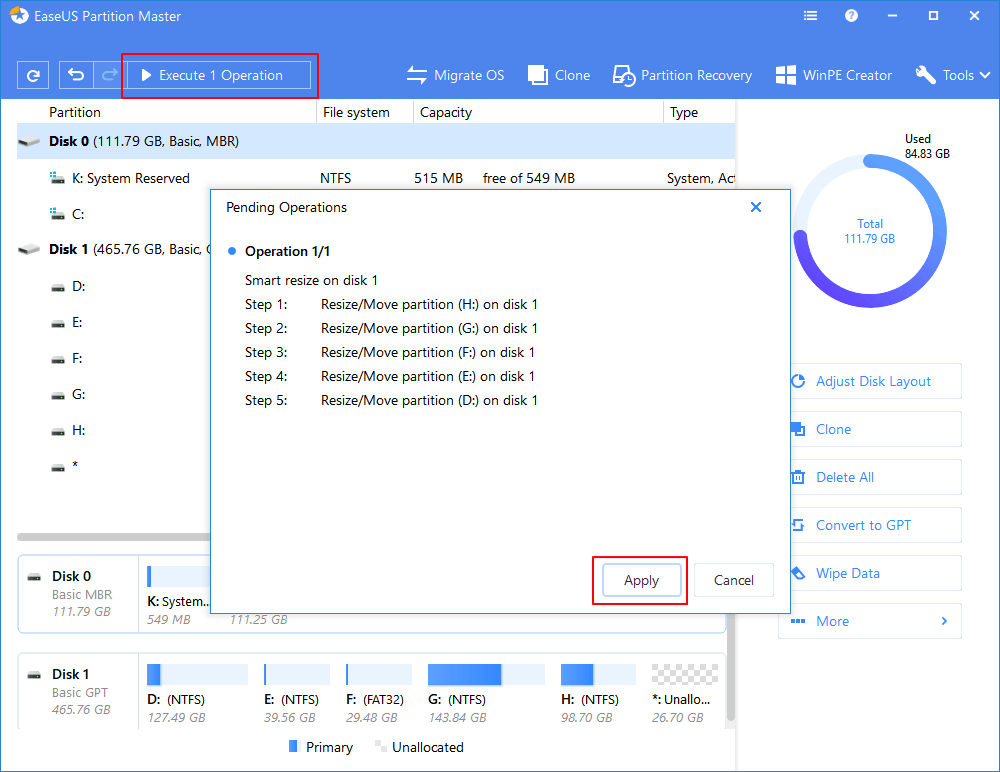Screen dimensions: 1000x772
Task: Apply the pending operations
Action: pos(642,580)
